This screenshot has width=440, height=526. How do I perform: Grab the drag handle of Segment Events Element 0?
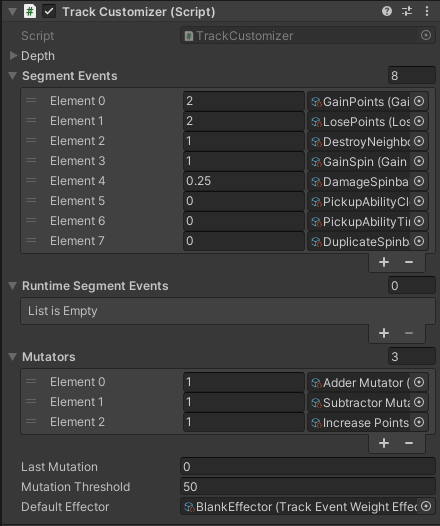[x=31, y=100]
